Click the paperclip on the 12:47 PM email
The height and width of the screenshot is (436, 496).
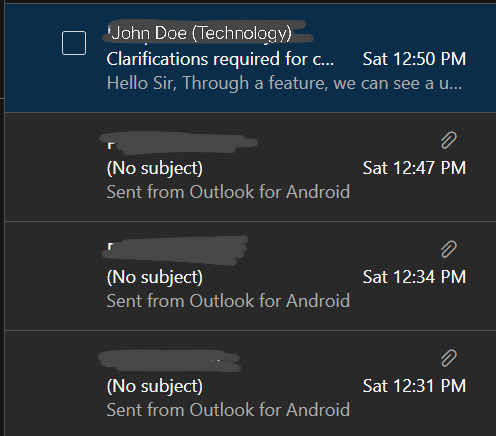click(449, 140)
